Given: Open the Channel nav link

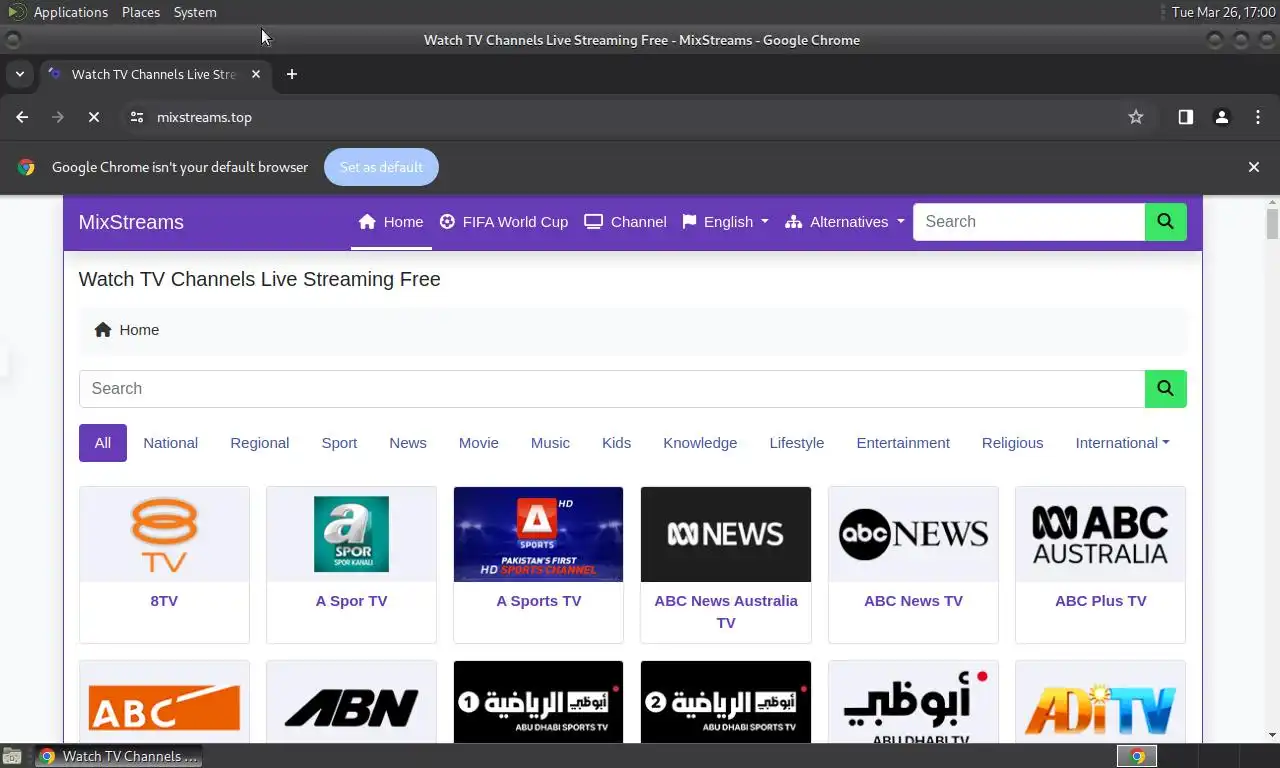Looking at the screenshot, I should (x=626, y=222).
